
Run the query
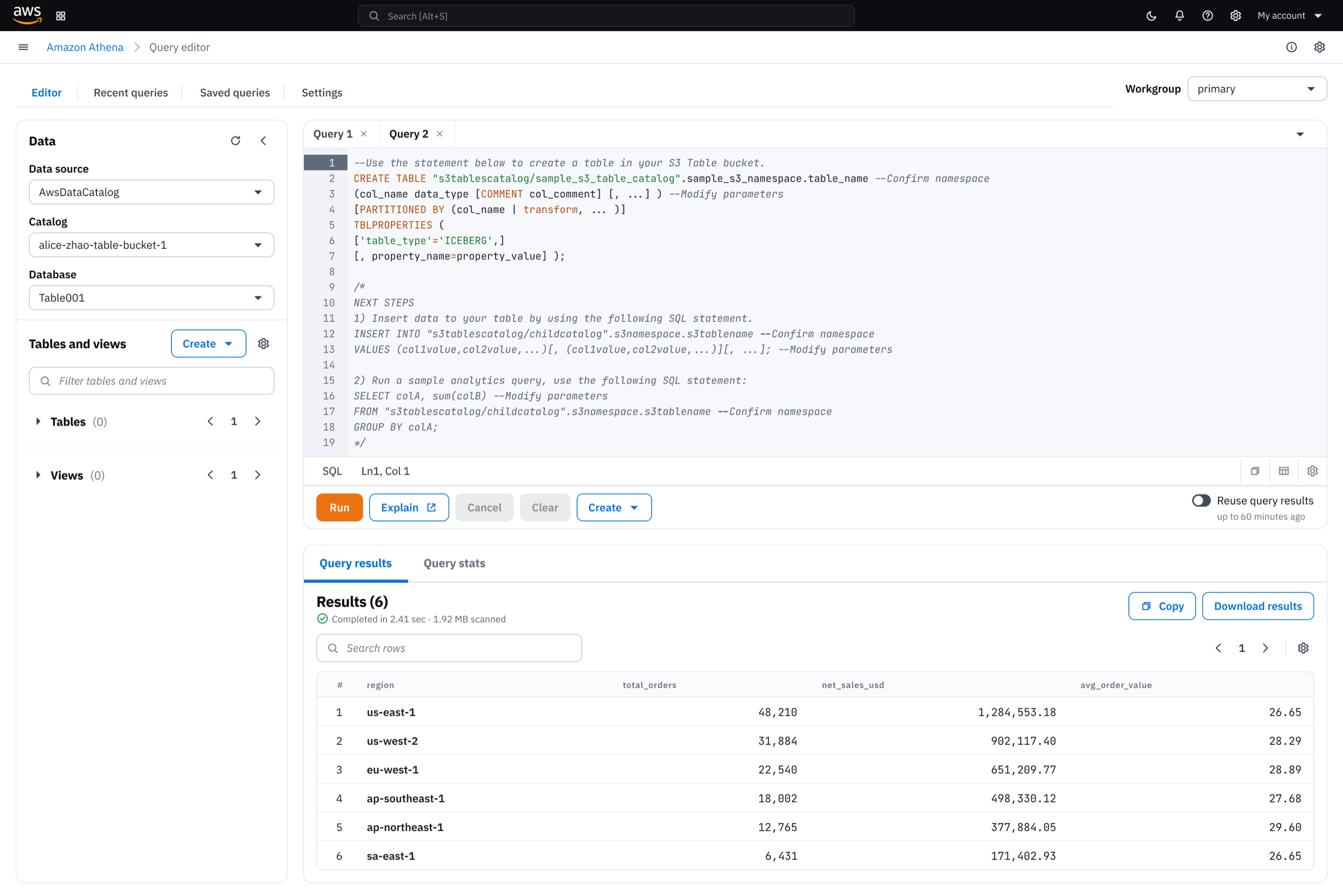[x=339, y=507]
